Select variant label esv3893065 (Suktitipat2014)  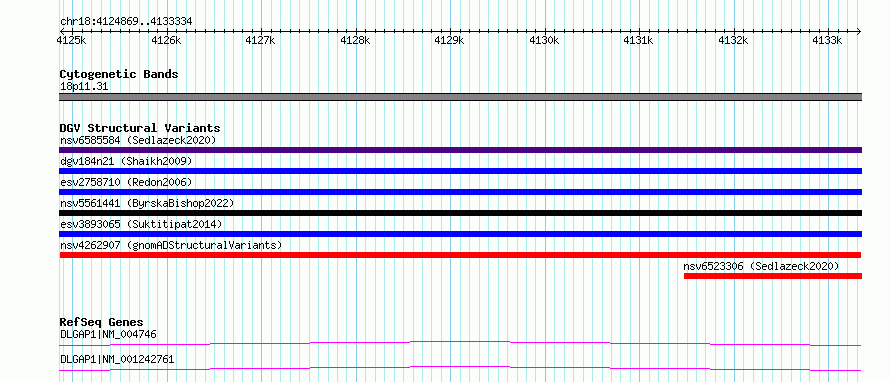click(x=141, y=224)
